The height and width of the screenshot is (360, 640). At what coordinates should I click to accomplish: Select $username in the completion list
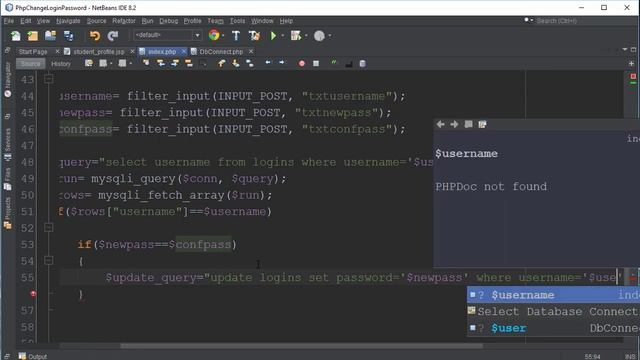tap(553, 295)
